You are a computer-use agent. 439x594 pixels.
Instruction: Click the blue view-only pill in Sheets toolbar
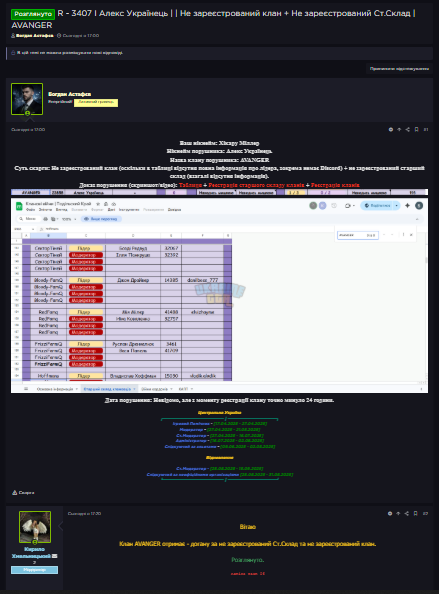pos(101,219)
